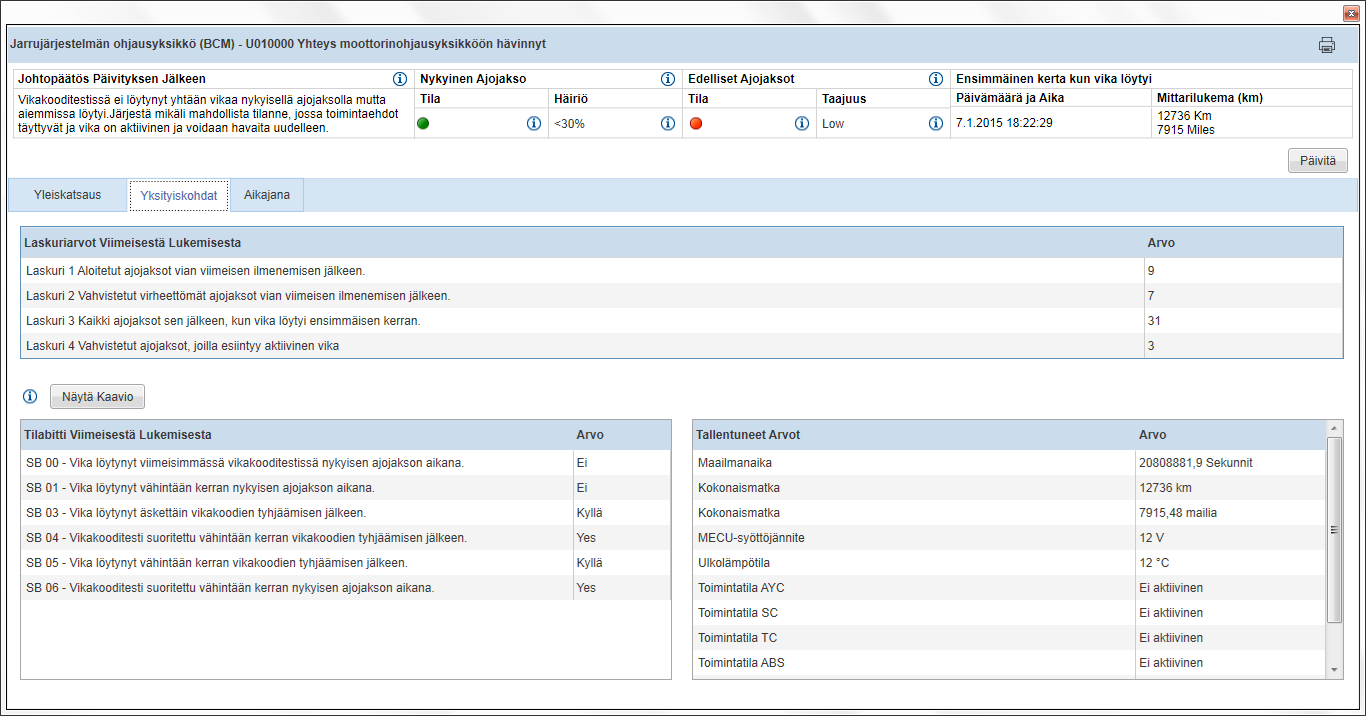Select the Laskuri 1 row

coord(682,271)
